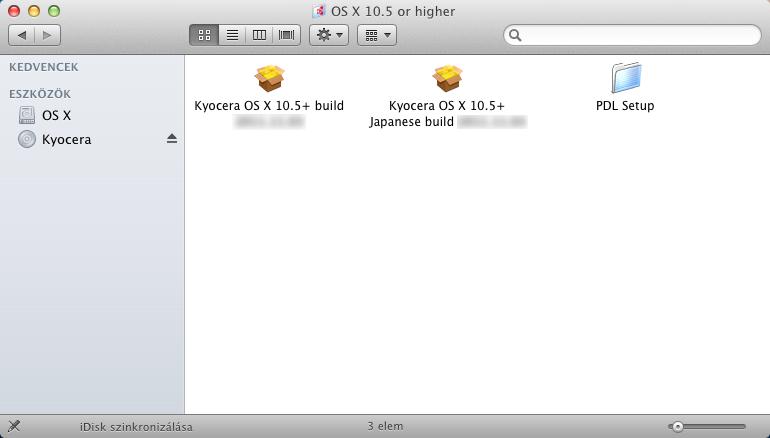Click the ESZKÖZÖK sidebar heading
Image resolution: width=770 pixels, height=438 pixels.
(x=40, y=94)
